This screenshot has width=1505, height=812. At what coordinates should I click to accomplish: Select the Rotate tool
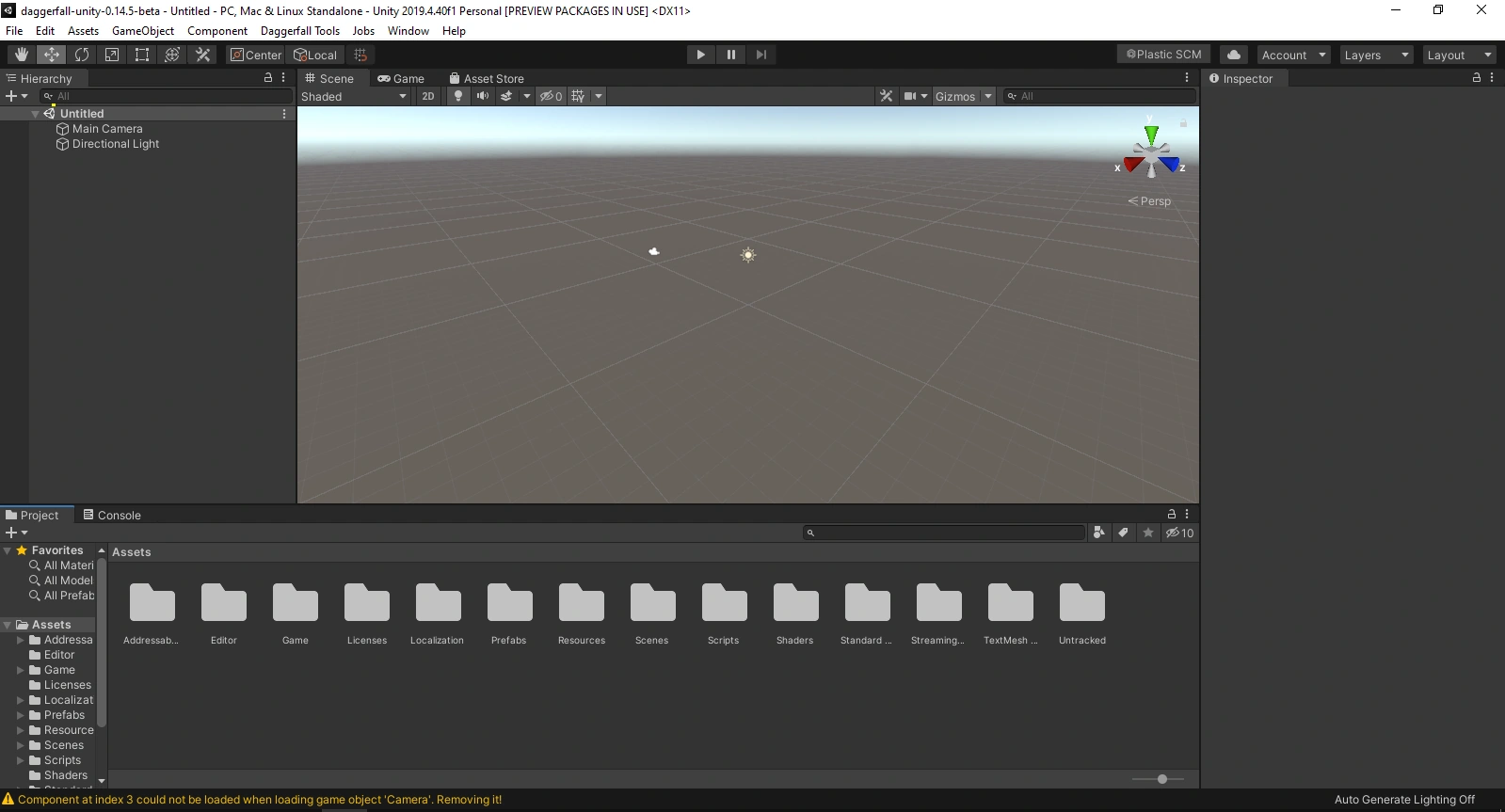[82, 55]
